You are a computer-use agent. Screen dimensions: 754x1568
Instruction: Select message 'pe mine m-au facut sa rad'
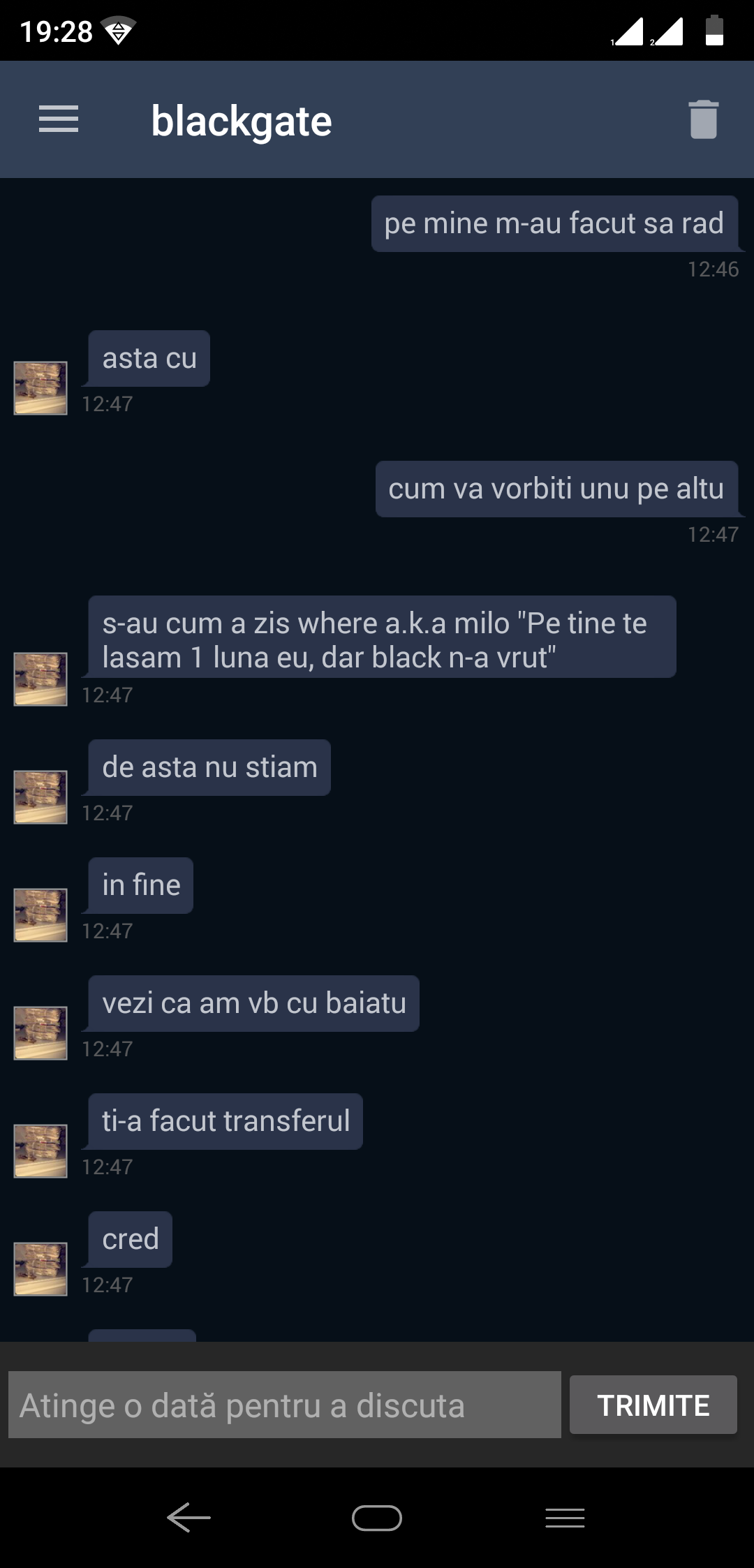(x=554, y=223)
